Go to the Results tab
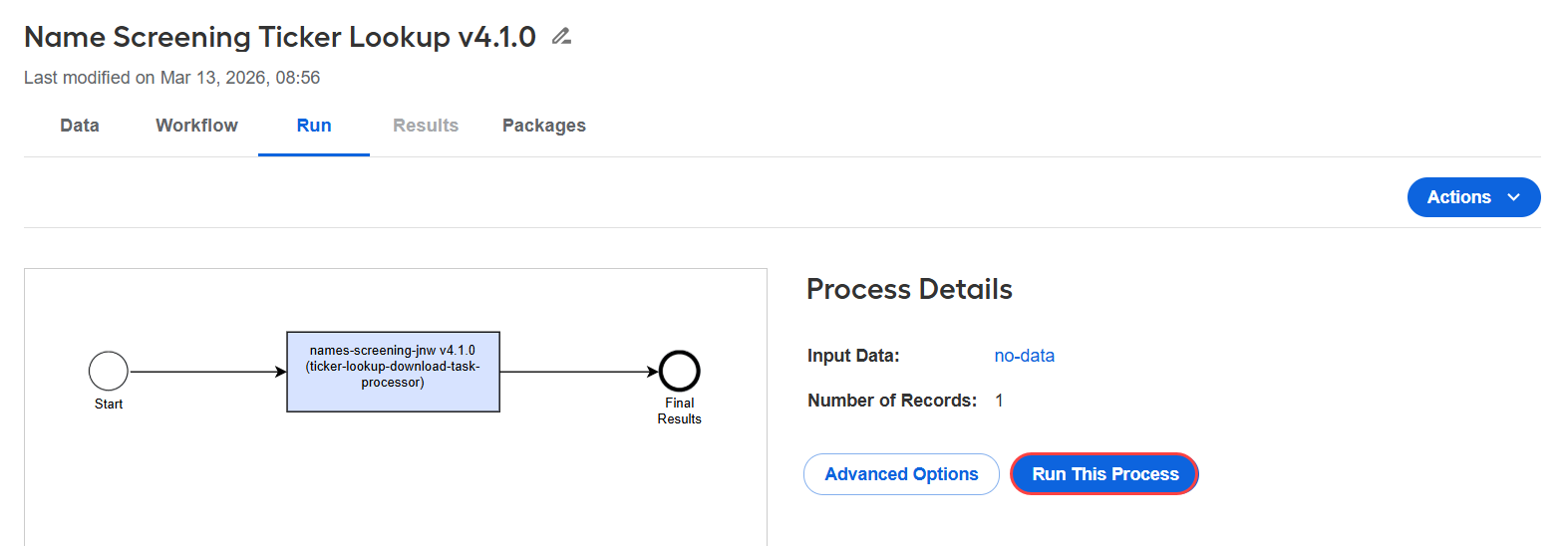The image size is (1568, 546). [x=426, y=126]
